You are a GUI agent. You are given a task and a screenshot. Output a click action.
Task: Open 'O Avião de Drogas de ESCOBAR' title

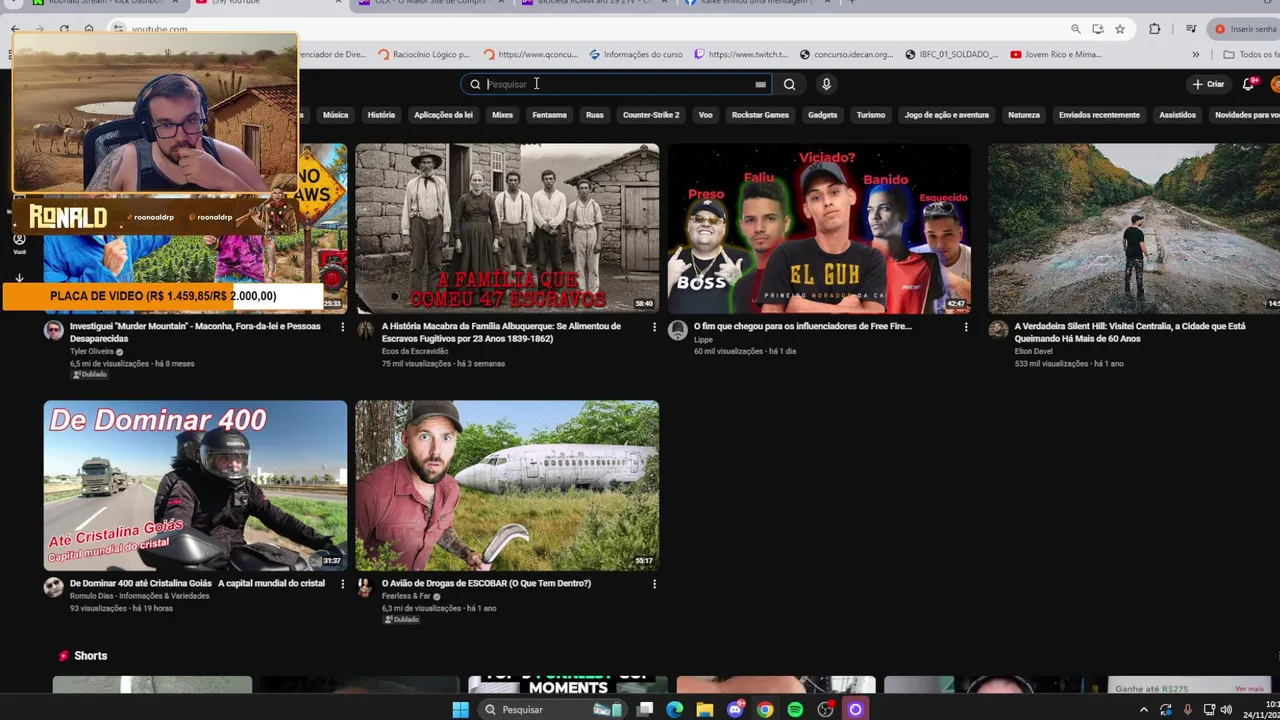coord(486,583)
